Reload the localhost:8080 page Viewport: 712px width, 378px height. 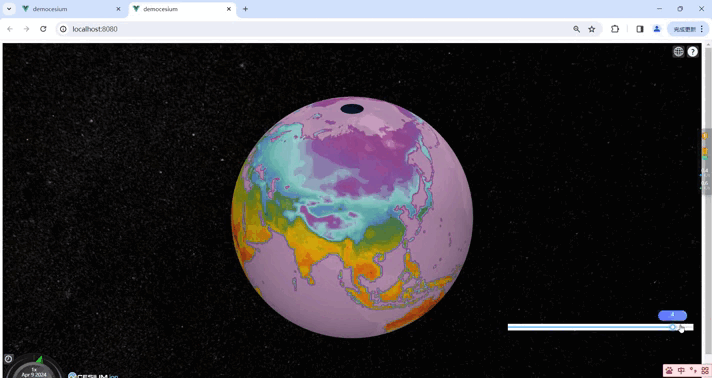(x=43, y=29)
